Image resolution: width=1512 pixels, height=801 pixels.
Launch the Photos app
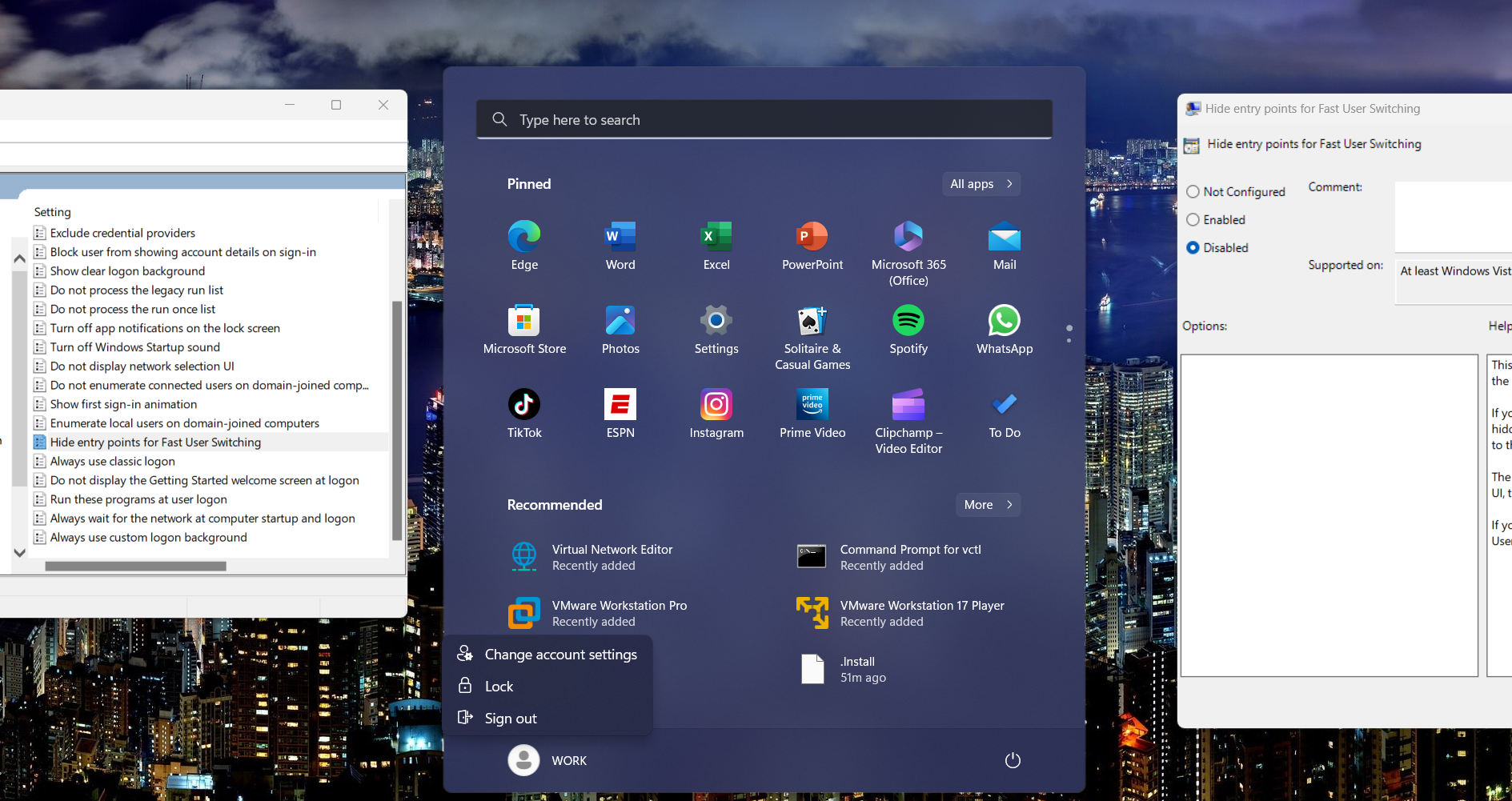coord(620,330)
